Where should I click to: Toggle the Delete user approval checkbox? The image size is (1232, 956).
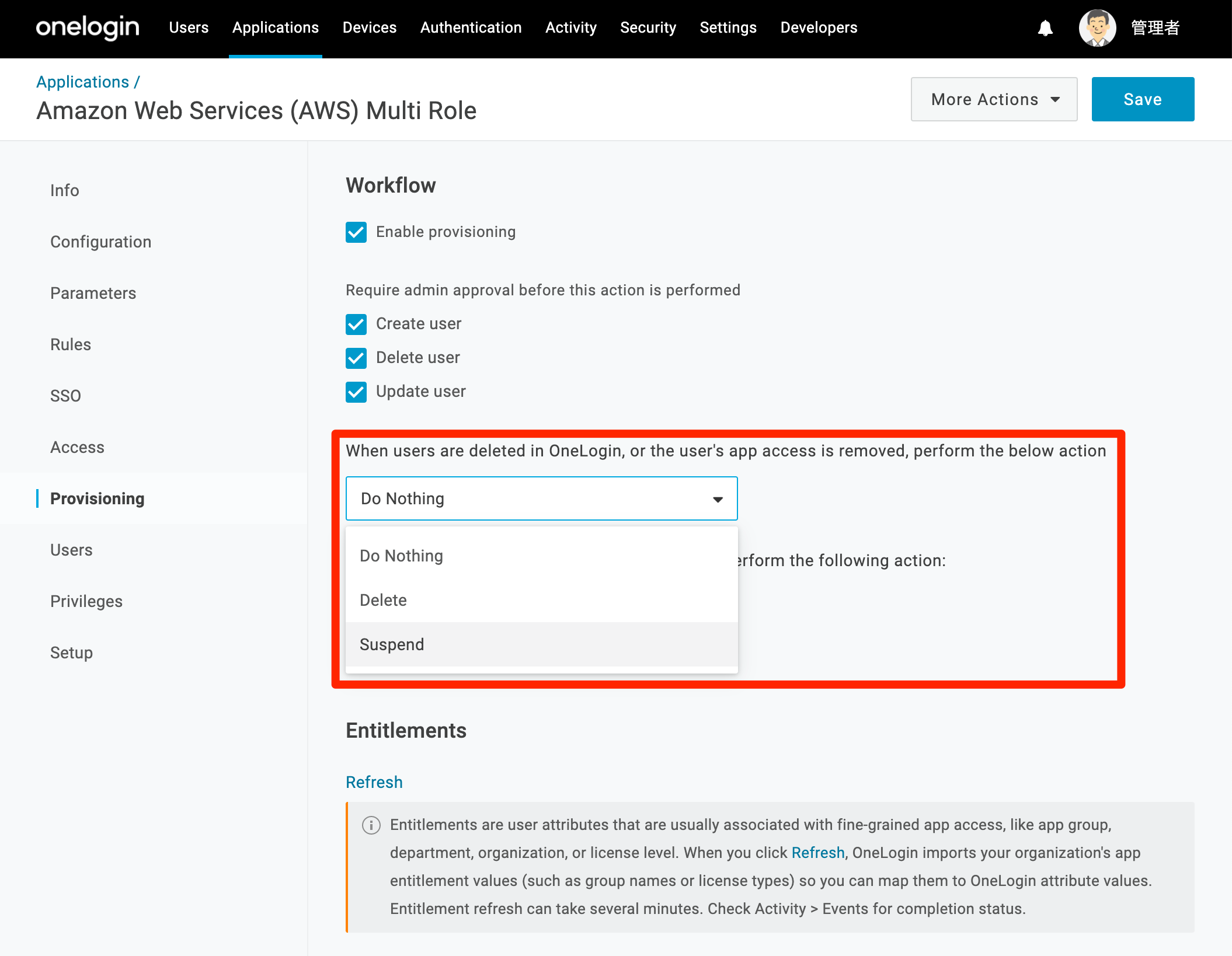point(356,358)
